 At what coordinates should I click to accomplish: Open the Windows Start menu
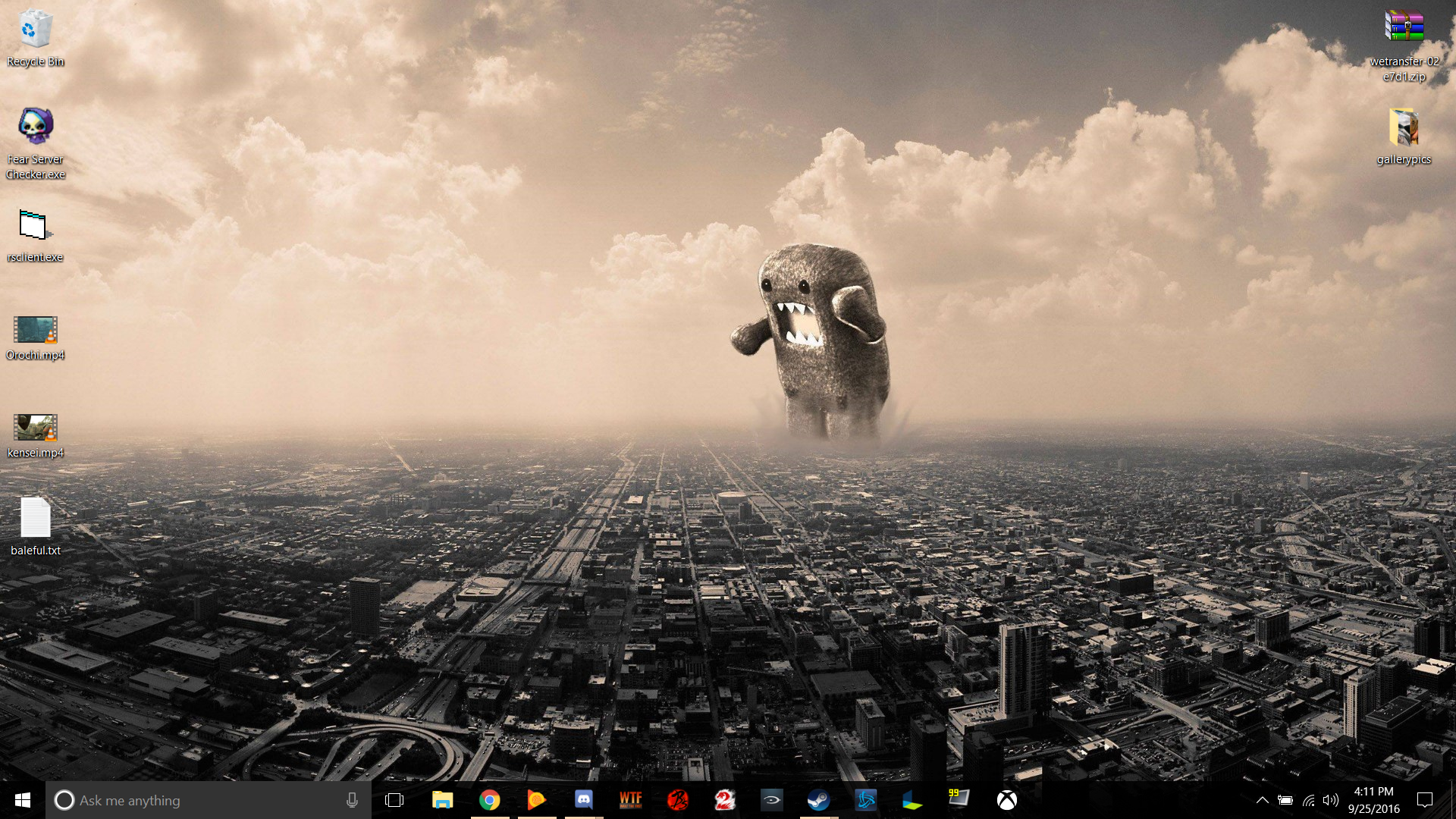(x=23, y=800)
